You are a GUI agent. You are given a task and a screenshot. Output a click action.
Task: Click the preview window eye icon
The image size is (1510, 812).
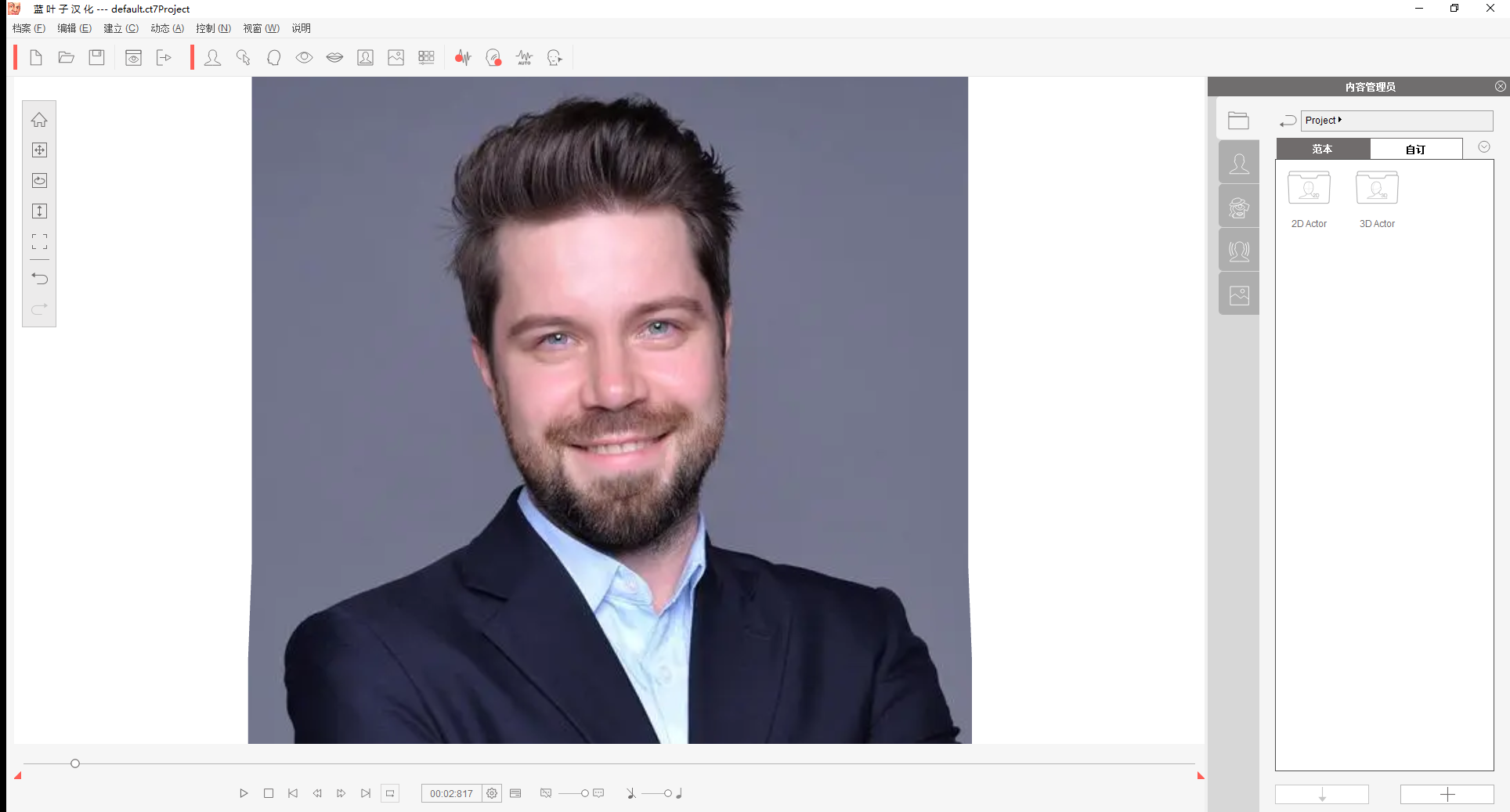(x=134, y=58)
